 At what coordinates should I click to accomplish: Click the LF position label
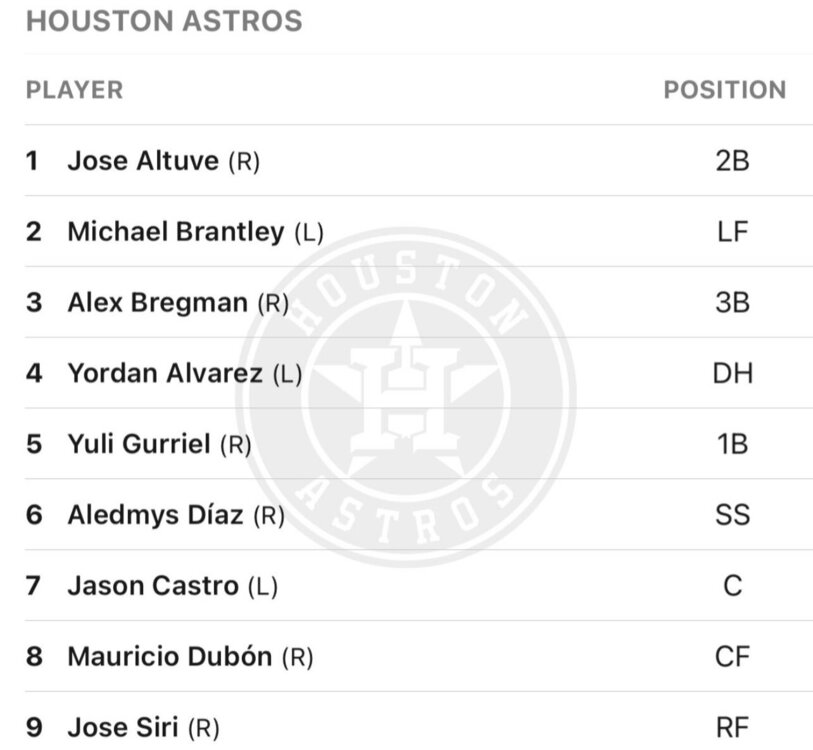click(x=732, y=232)
